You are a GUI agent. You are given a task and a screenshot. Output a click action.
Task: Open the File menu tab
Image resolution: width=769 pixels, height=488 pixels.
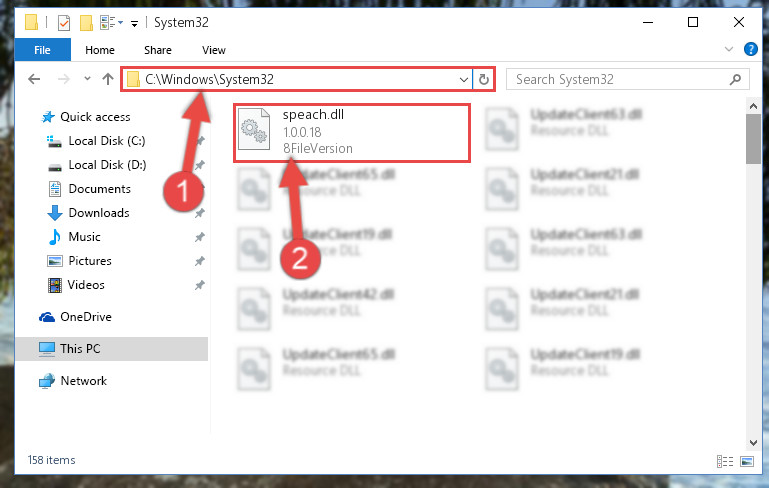(x=43, y=50)
